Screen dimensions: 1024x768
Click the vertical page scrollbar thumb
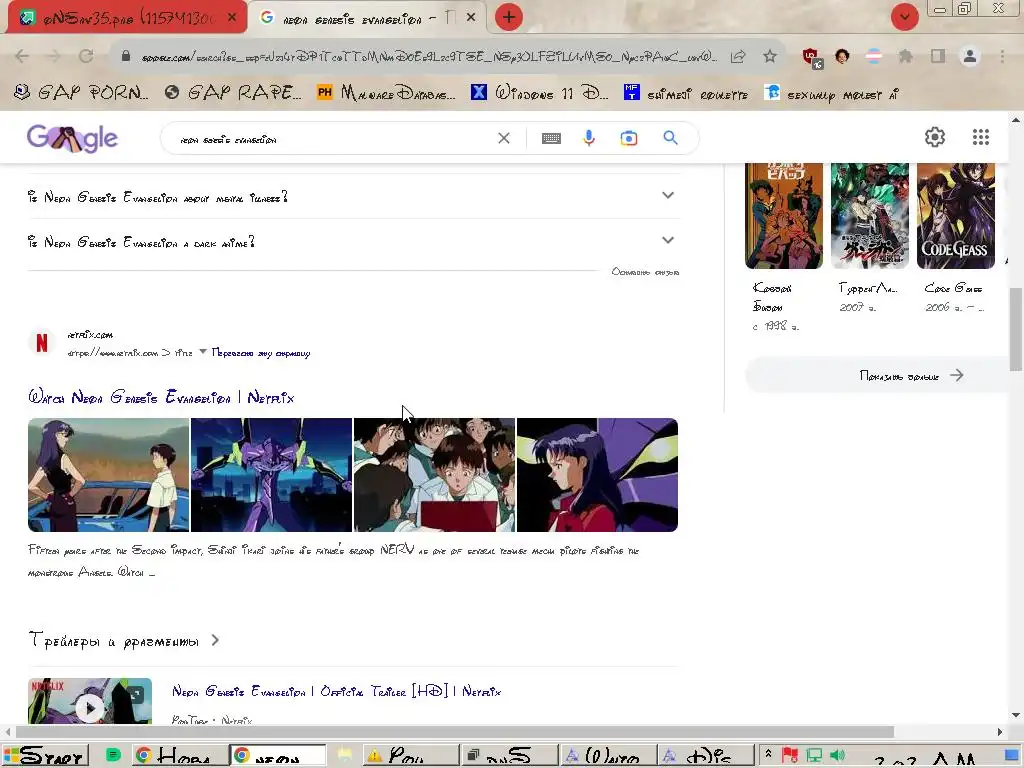pyautogui.click(x=1016, y=329)
